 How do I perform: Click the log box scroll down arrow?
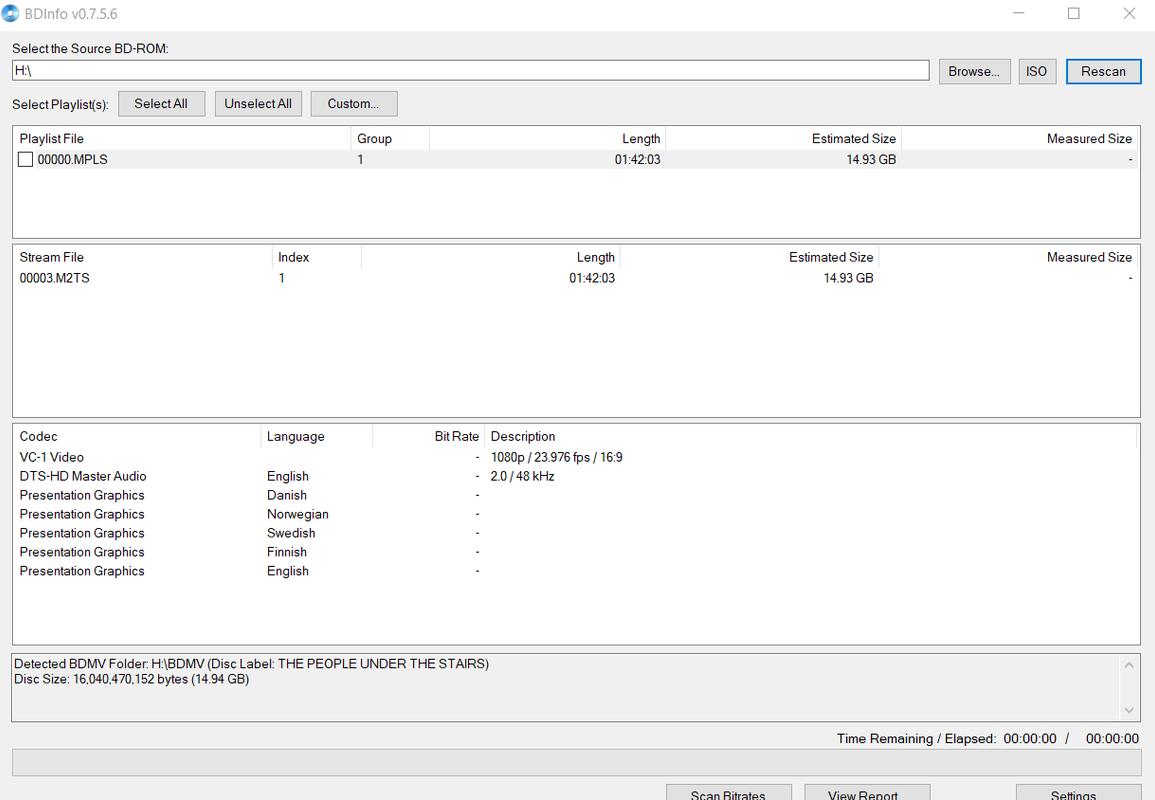click(1128, 710)
